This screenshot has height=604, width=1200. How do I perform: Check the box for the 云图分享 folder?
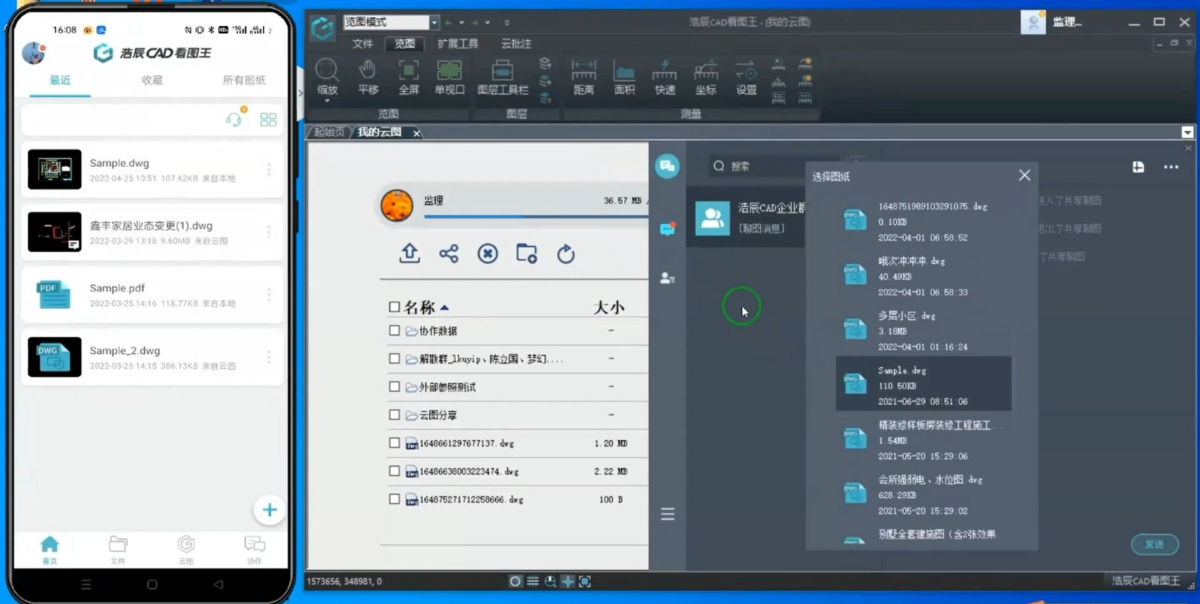pos(394,415)
